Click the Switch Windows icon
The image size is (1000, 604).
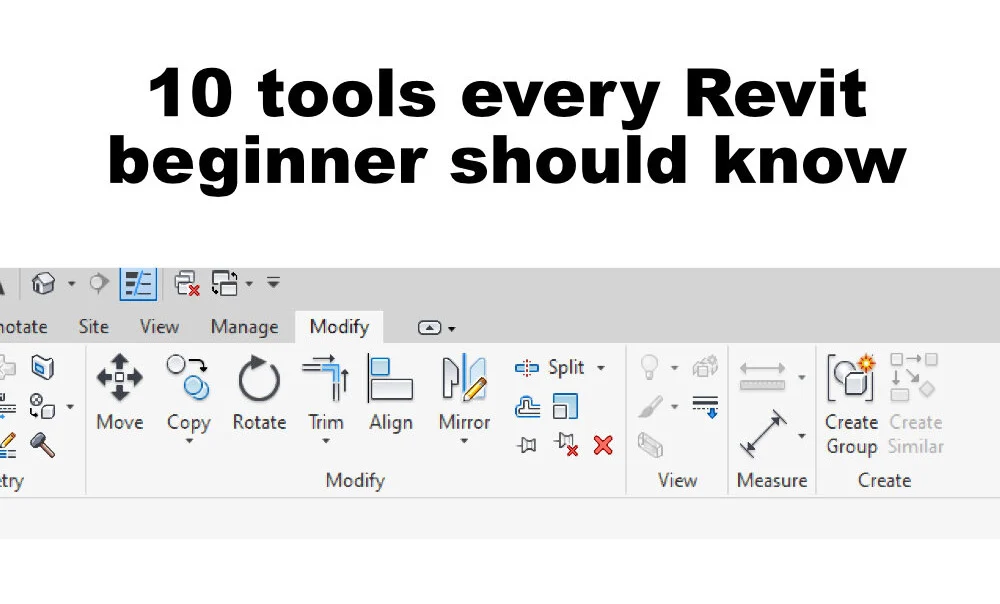(x=224, y=283)
